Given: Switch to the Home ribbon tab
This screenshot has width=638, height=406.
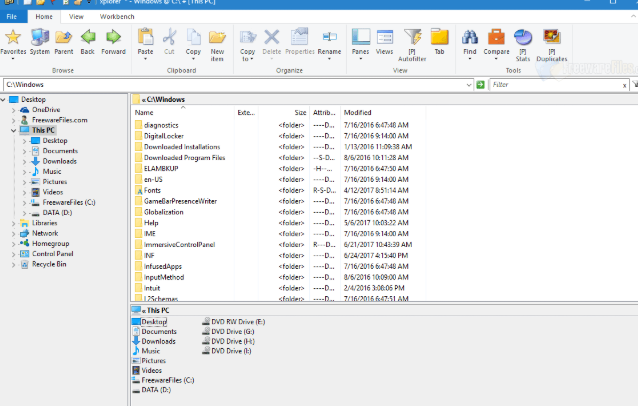Looking at the screenshot, I should click(44, 17).
